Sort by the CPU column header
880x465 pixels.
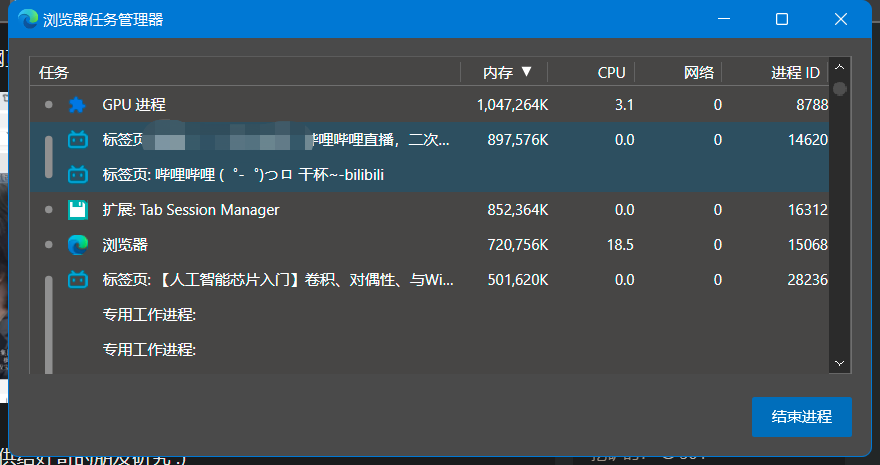pos(592,72)
